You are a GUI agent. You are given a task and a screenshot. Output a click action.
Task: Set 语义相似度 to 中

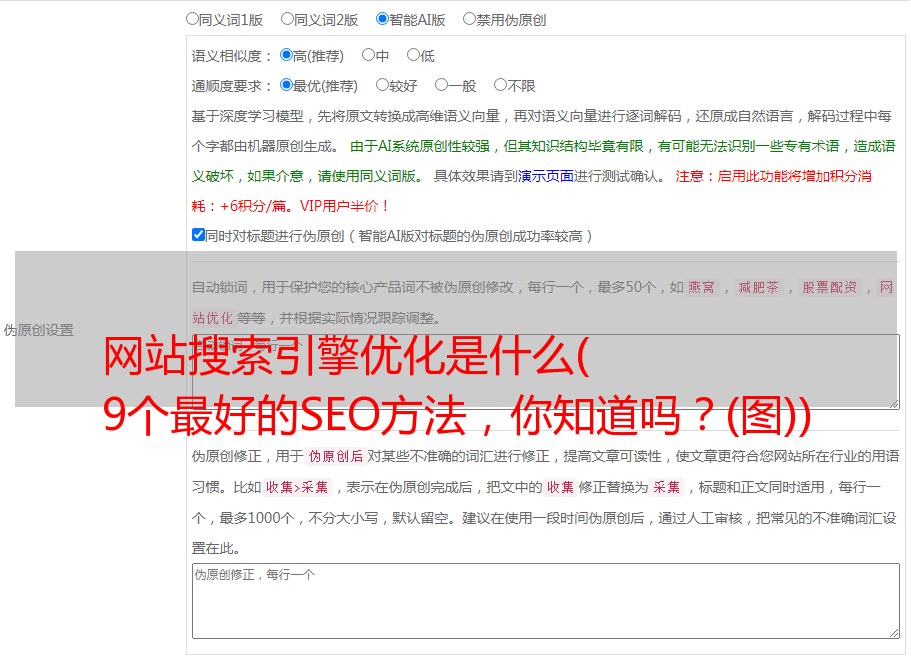(368, 55)
